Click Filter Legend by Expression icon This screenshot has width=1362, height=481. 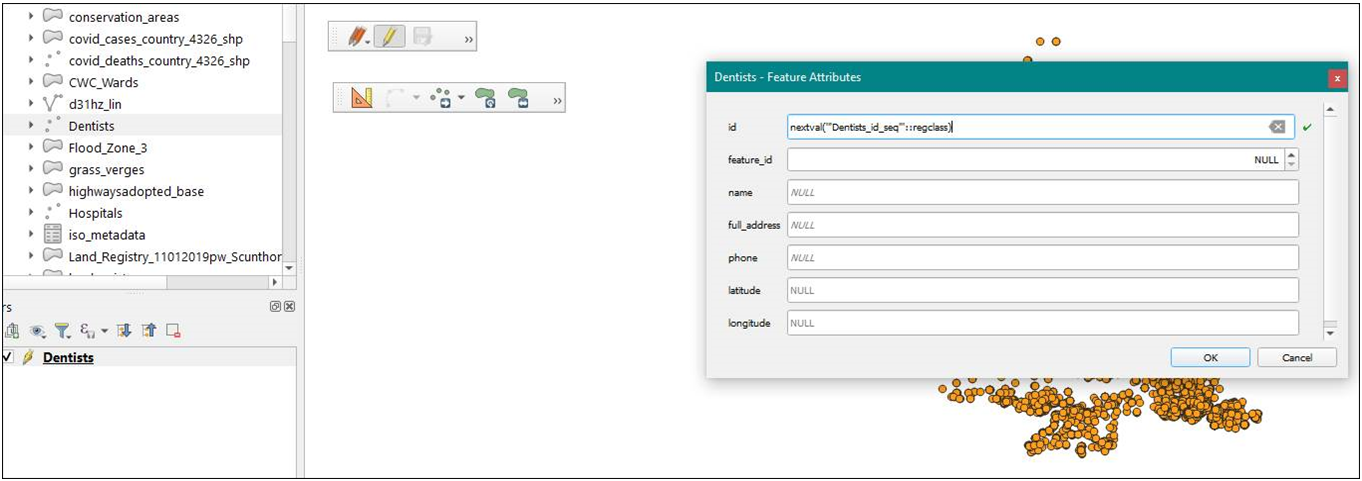tap(86, 331)
